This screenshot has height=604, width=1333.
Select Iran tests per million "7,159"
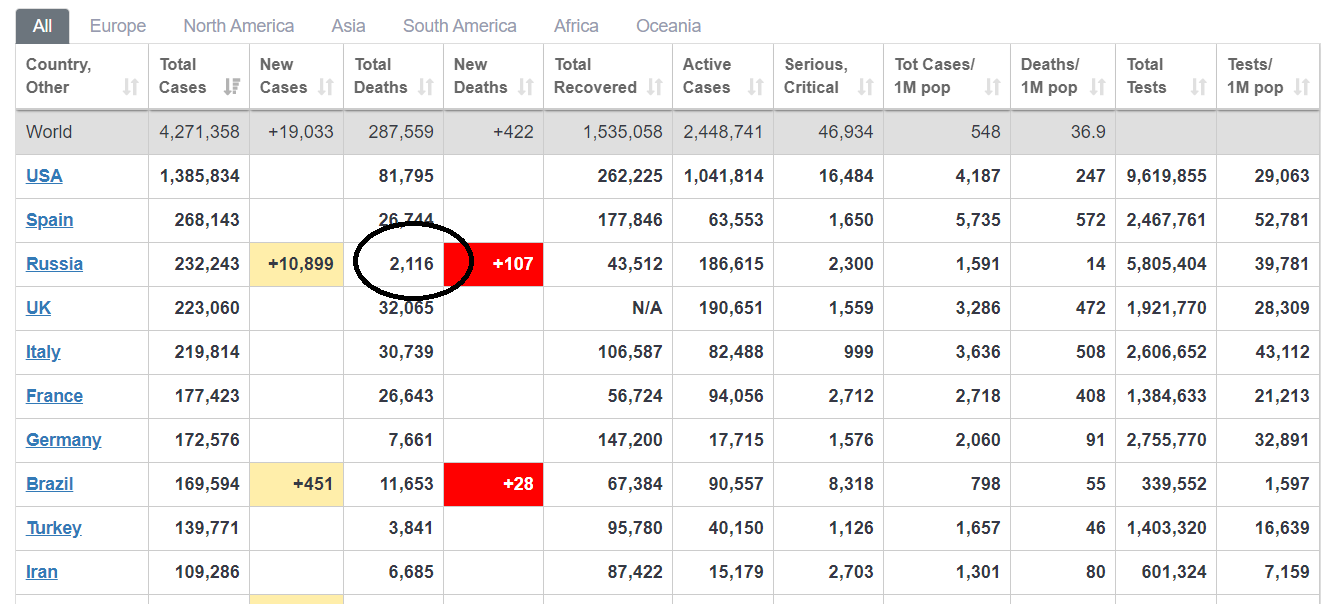pos(1286,572)
